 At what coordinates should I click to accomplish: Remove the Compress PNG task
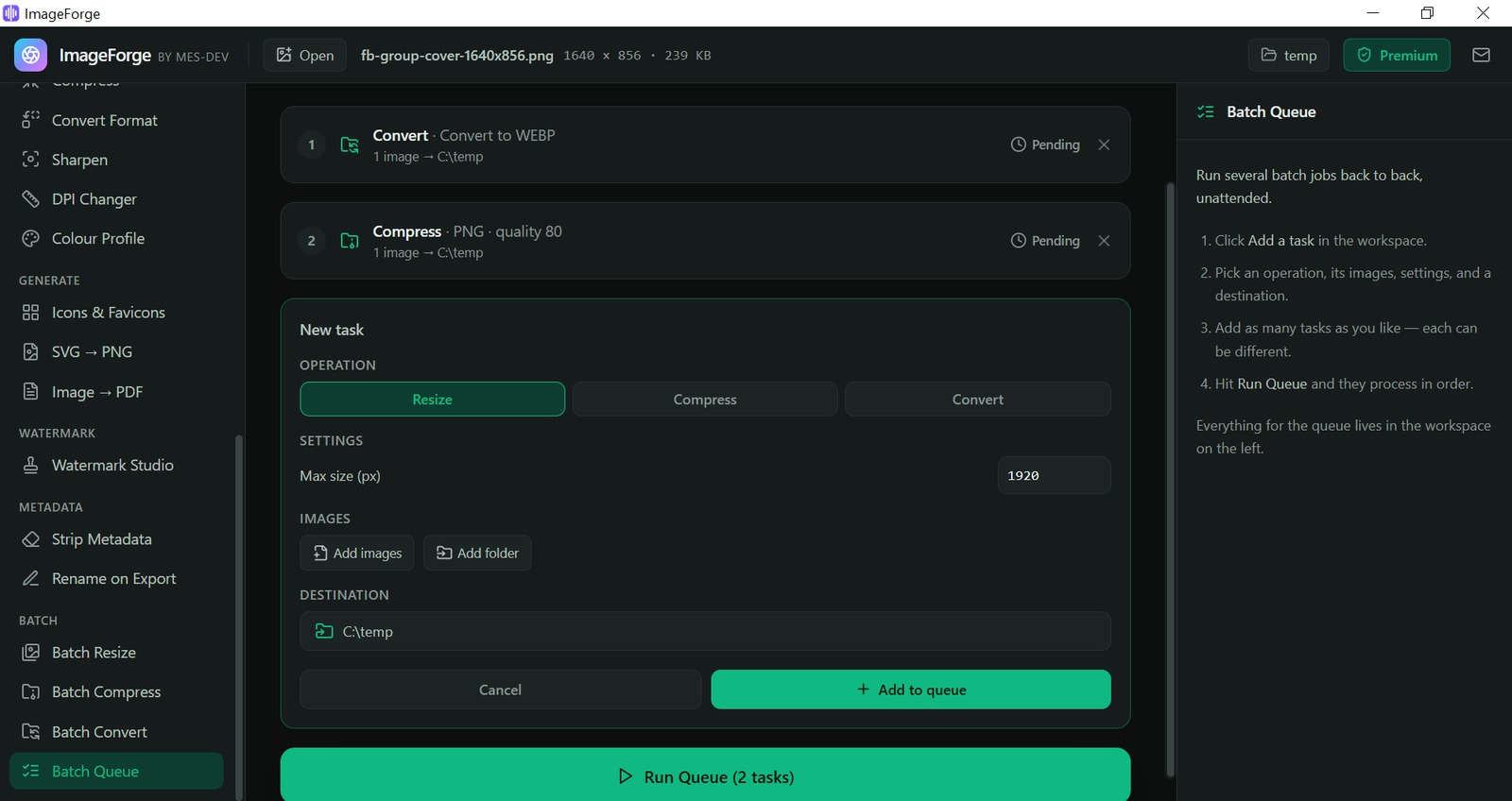pyautogui.click(x=1104, y=241)
